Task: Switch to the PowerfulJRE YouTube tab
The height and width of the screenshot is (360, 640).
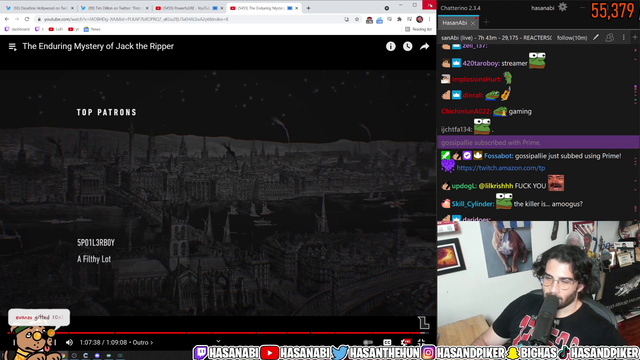Action: coord(189,8)
